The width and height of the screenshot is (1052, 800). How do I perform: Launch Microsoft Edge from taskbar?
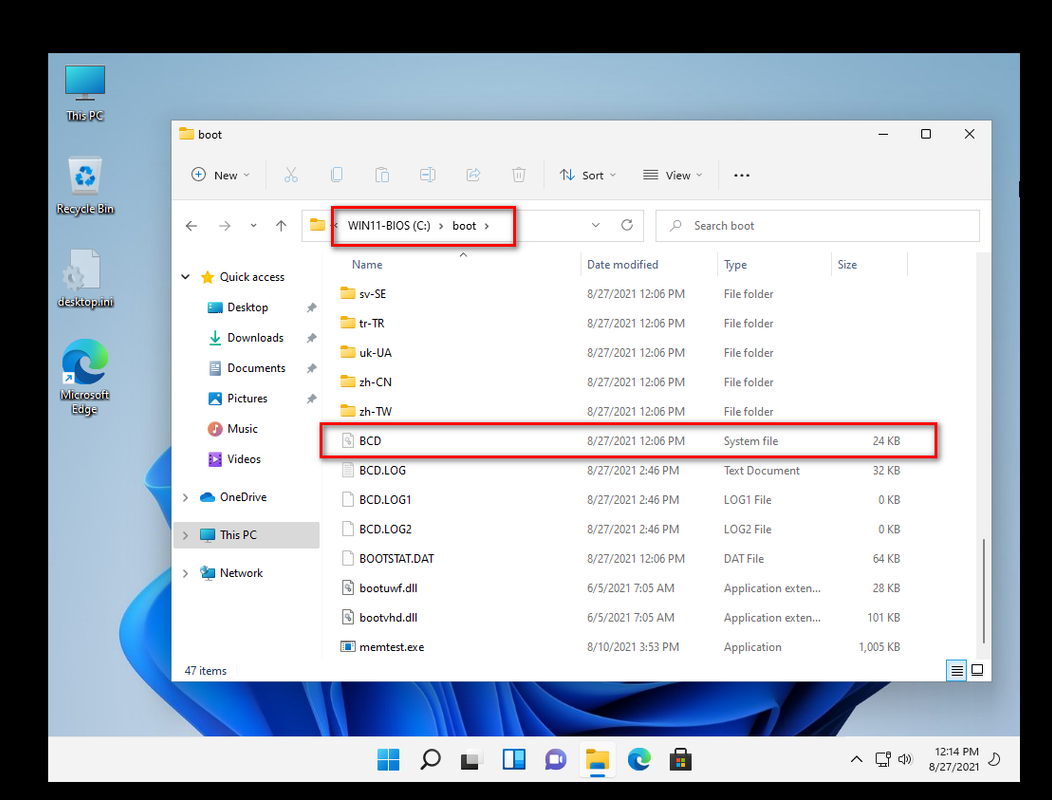pos(639,760)
